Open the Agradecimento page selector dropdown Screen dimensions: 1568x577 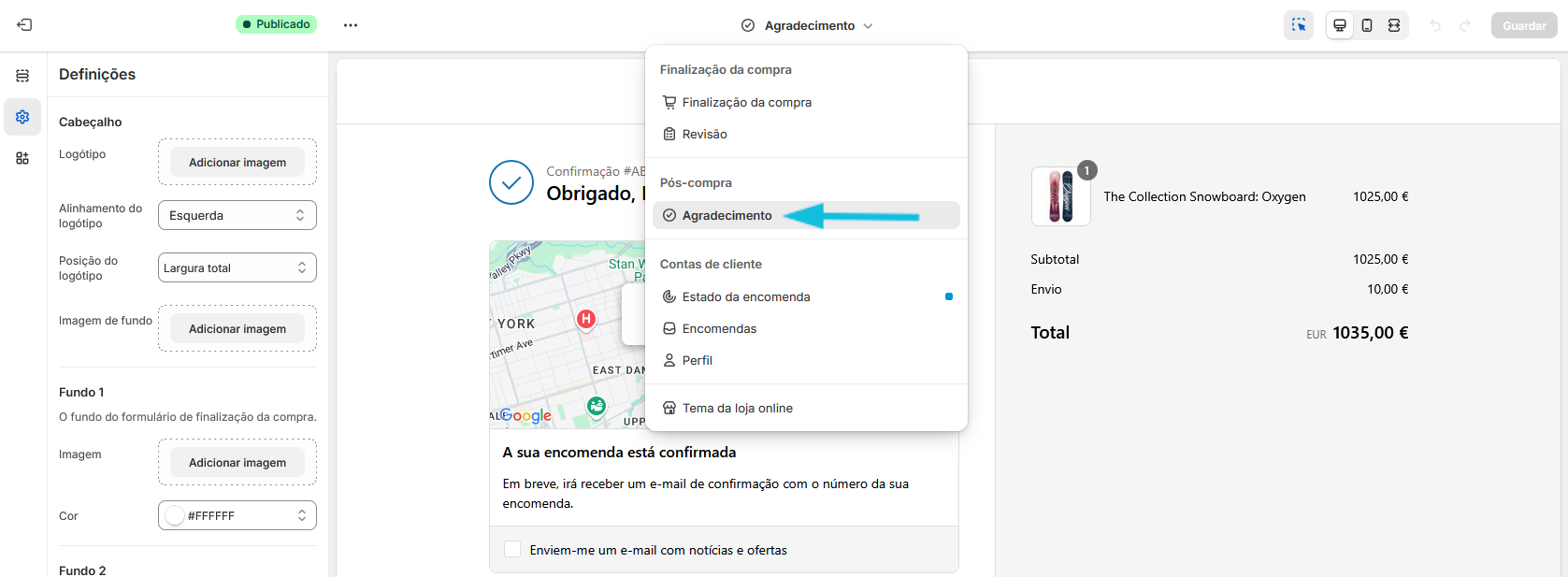click(809, 25)
